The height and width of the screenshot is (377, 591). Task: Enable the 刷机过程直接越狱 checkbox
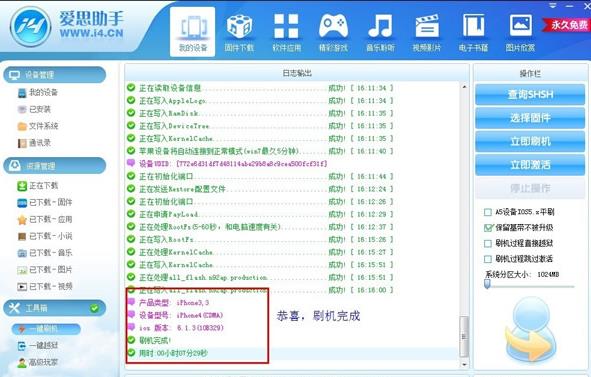pos(488,244)
